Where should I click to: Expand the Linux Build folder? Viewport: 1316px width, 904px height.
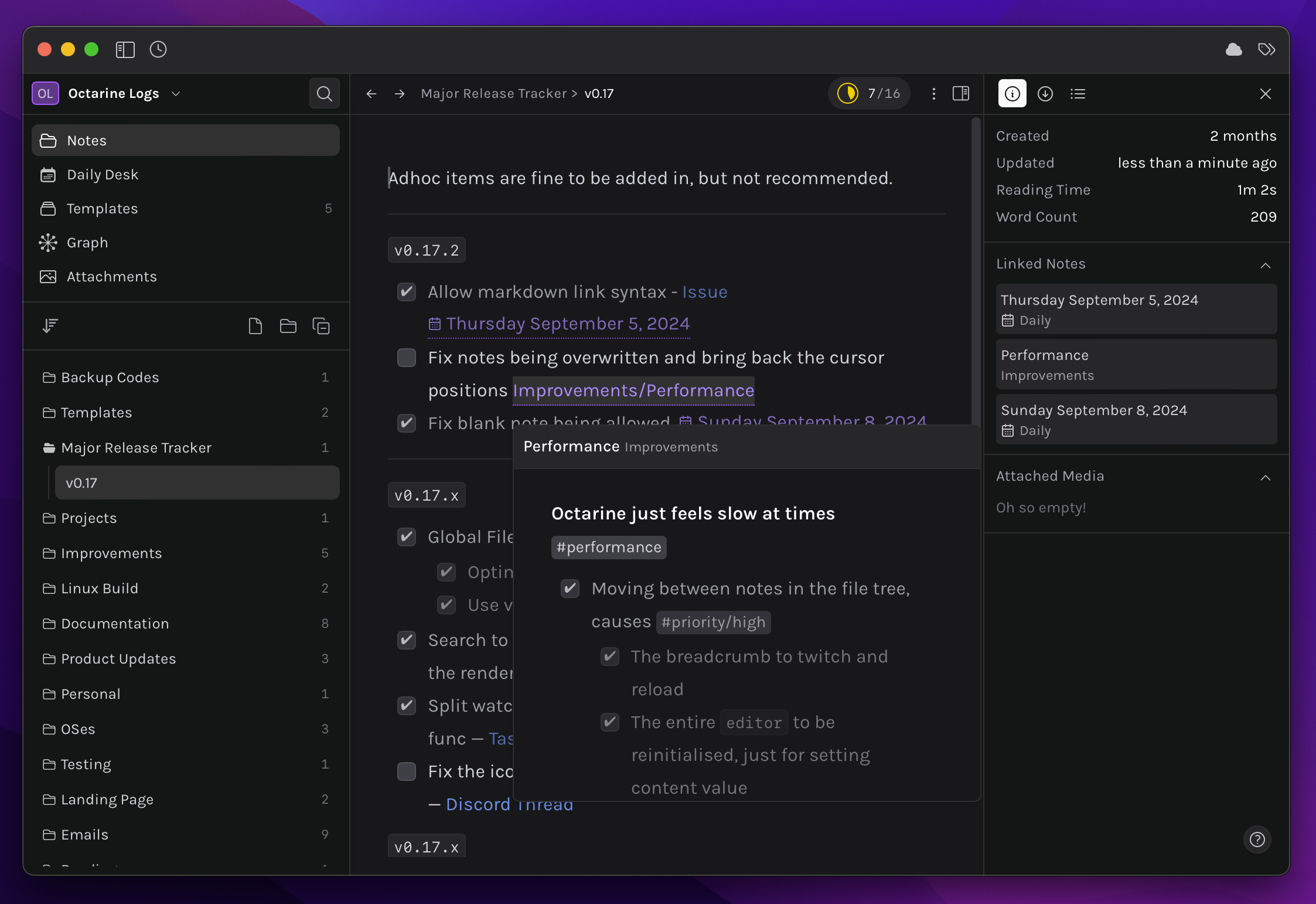coord(186,589)
